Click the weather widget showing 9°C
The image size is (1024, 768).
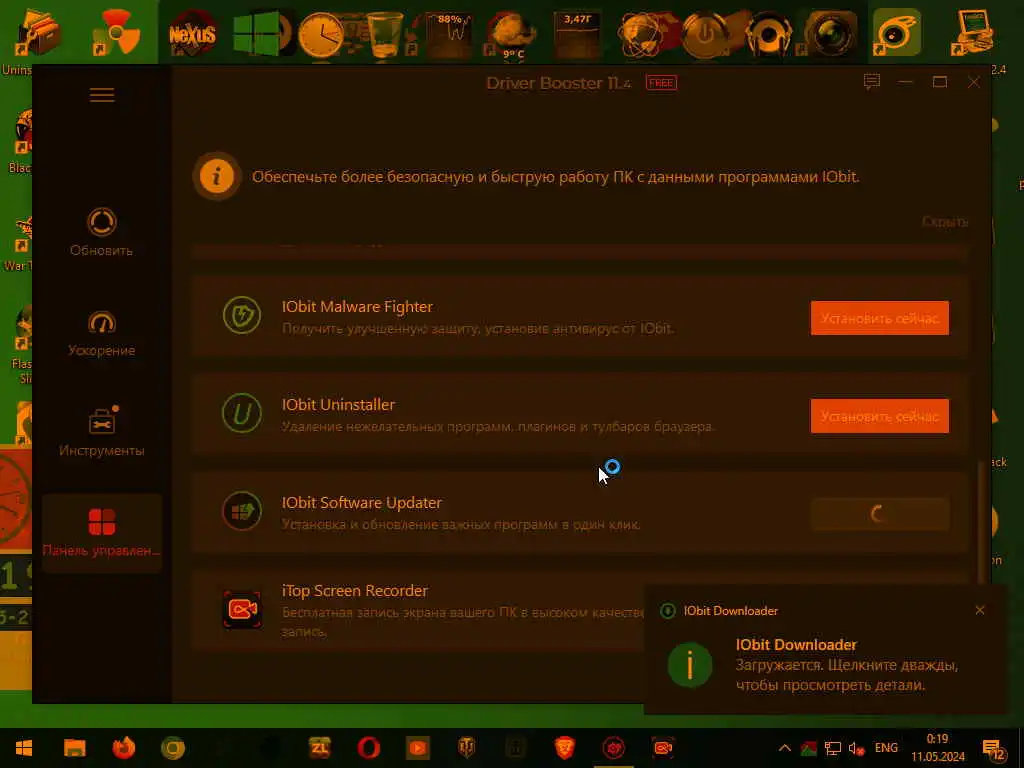point(513,36)
